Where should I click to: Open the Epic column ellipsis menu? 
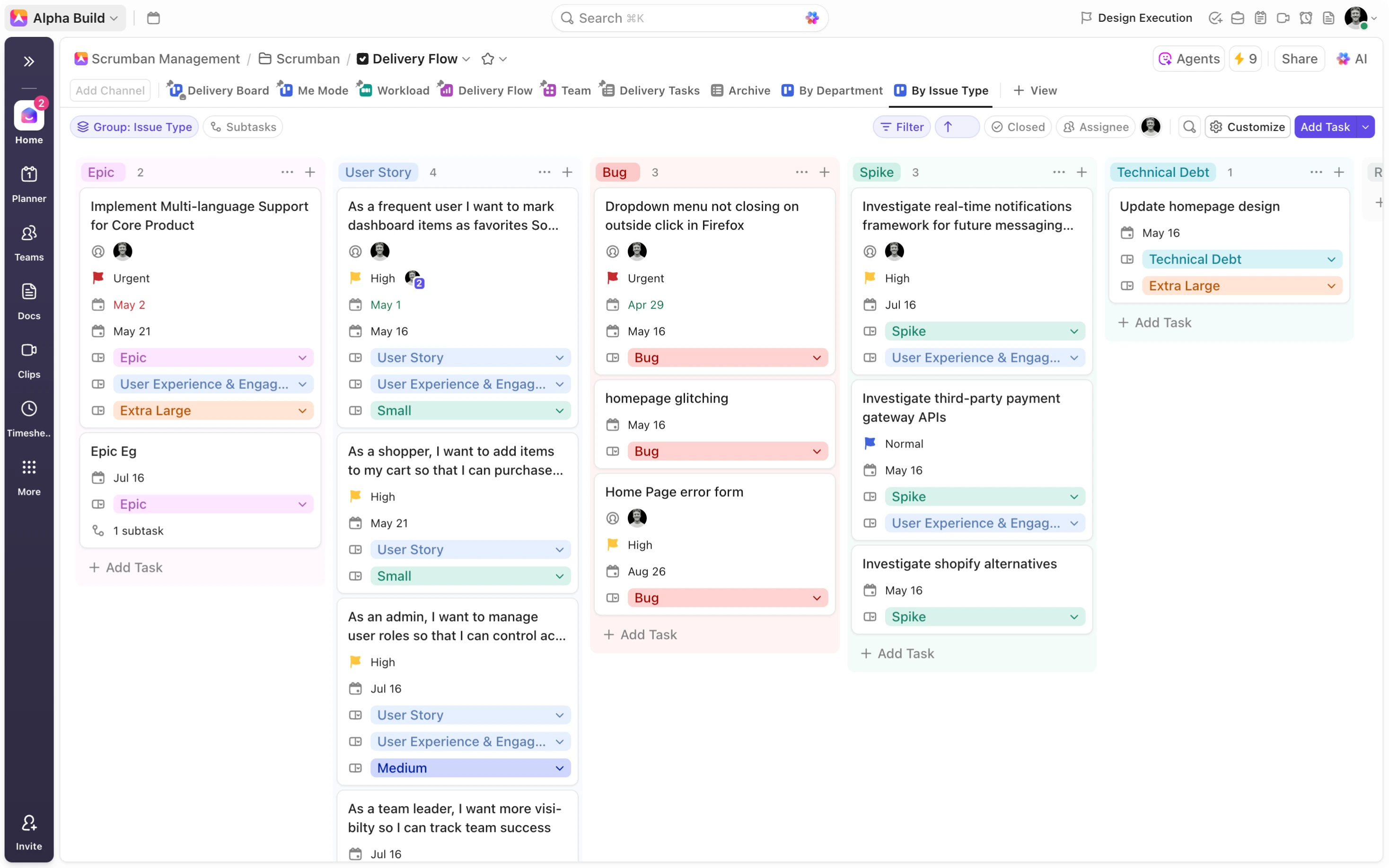pos(287,172)
